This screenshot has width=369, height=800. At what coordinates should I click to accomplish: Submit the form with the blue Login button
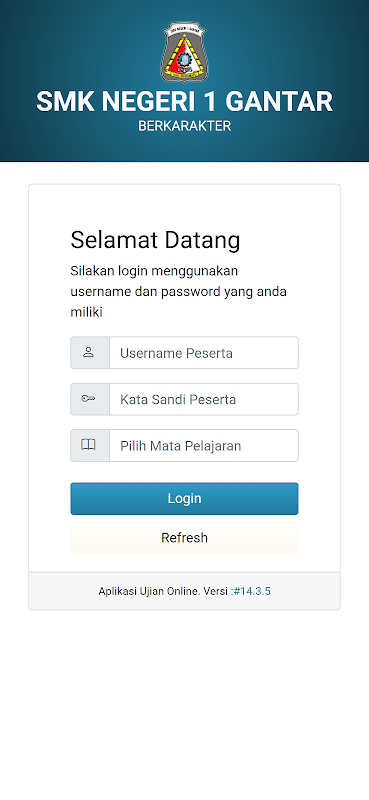pyautogui.click(x=184, y=498)
